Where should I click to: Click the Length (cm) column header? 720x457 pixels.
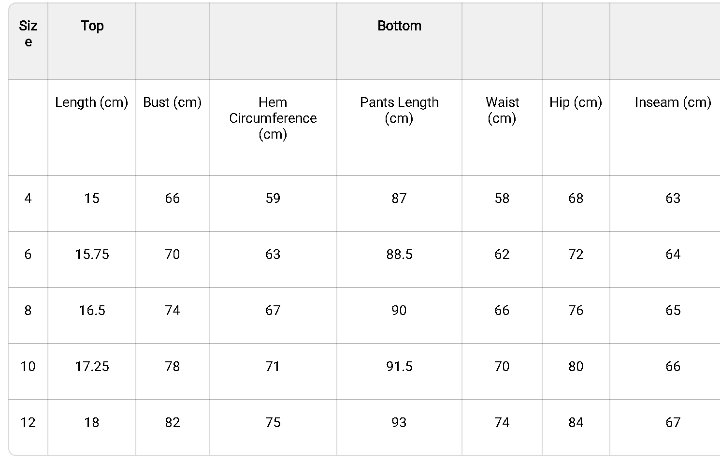point(92,102)
